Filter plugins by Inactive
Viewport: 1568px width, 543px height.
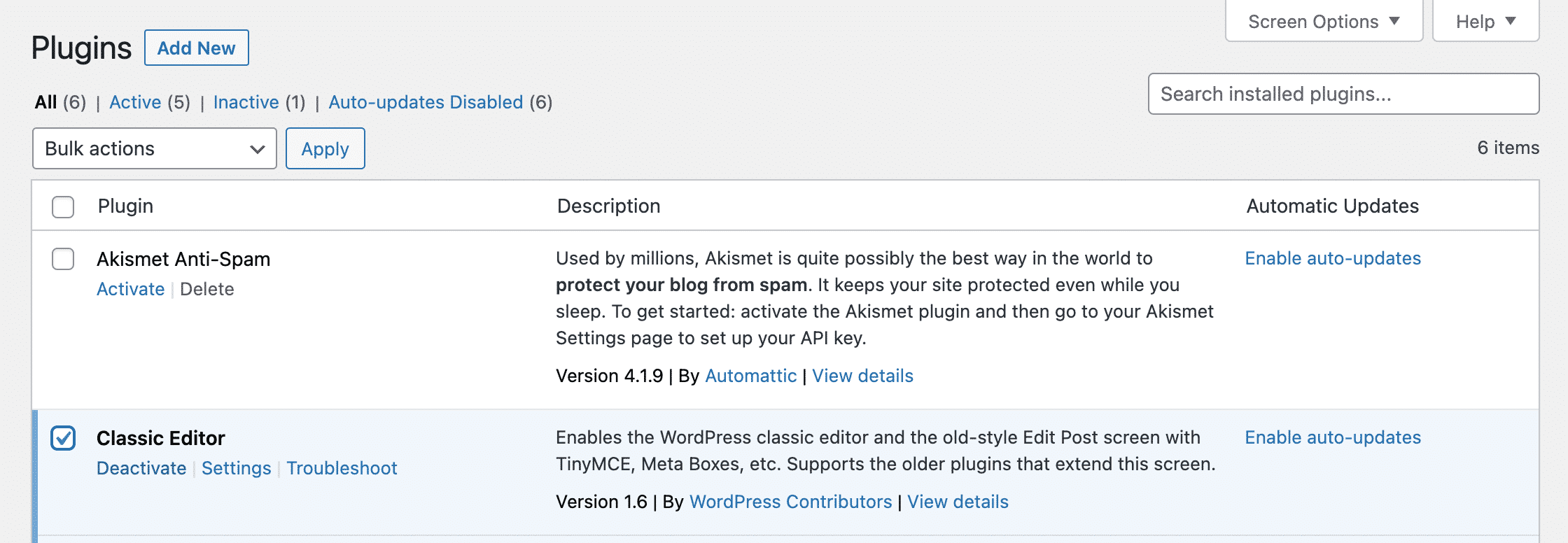pyautogui.click(x=246, y=102)
